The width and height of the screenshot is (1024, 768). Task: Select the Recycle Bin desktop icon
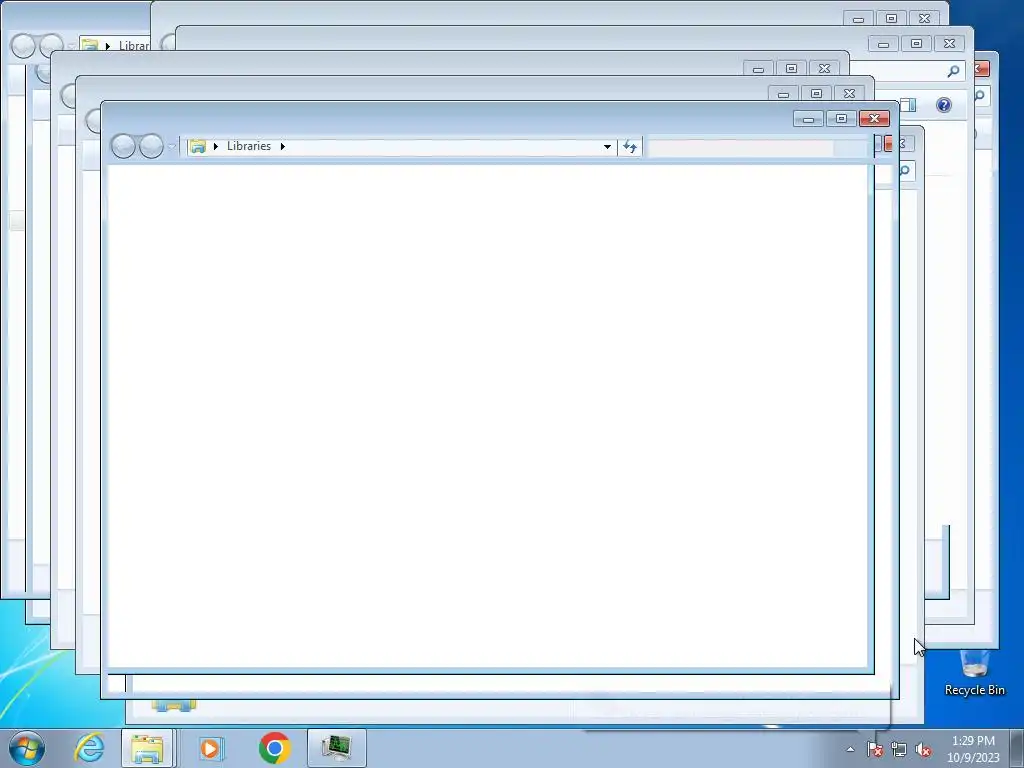pos(974,672)
